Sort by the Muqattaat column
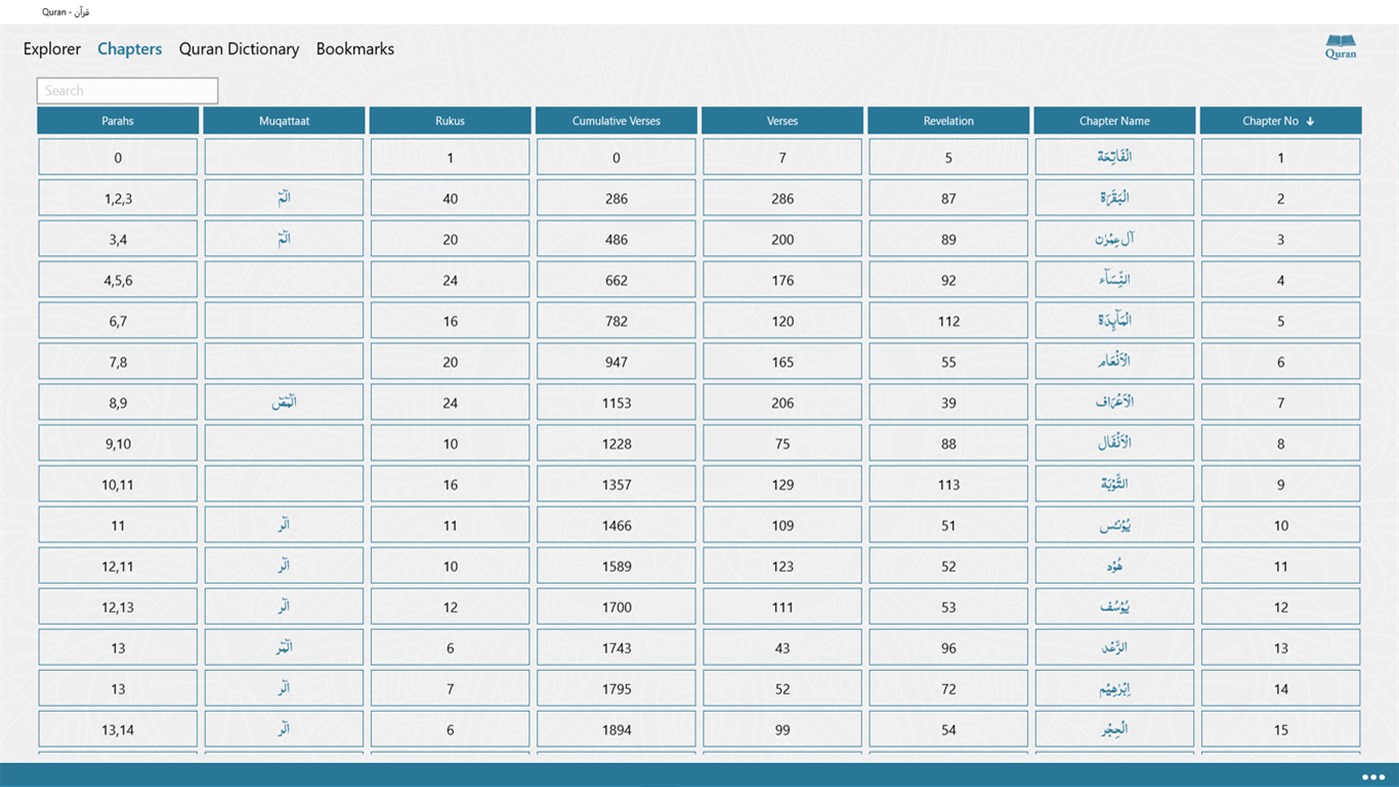This screenshot has height=787, width=1399. tap(283, 120)
